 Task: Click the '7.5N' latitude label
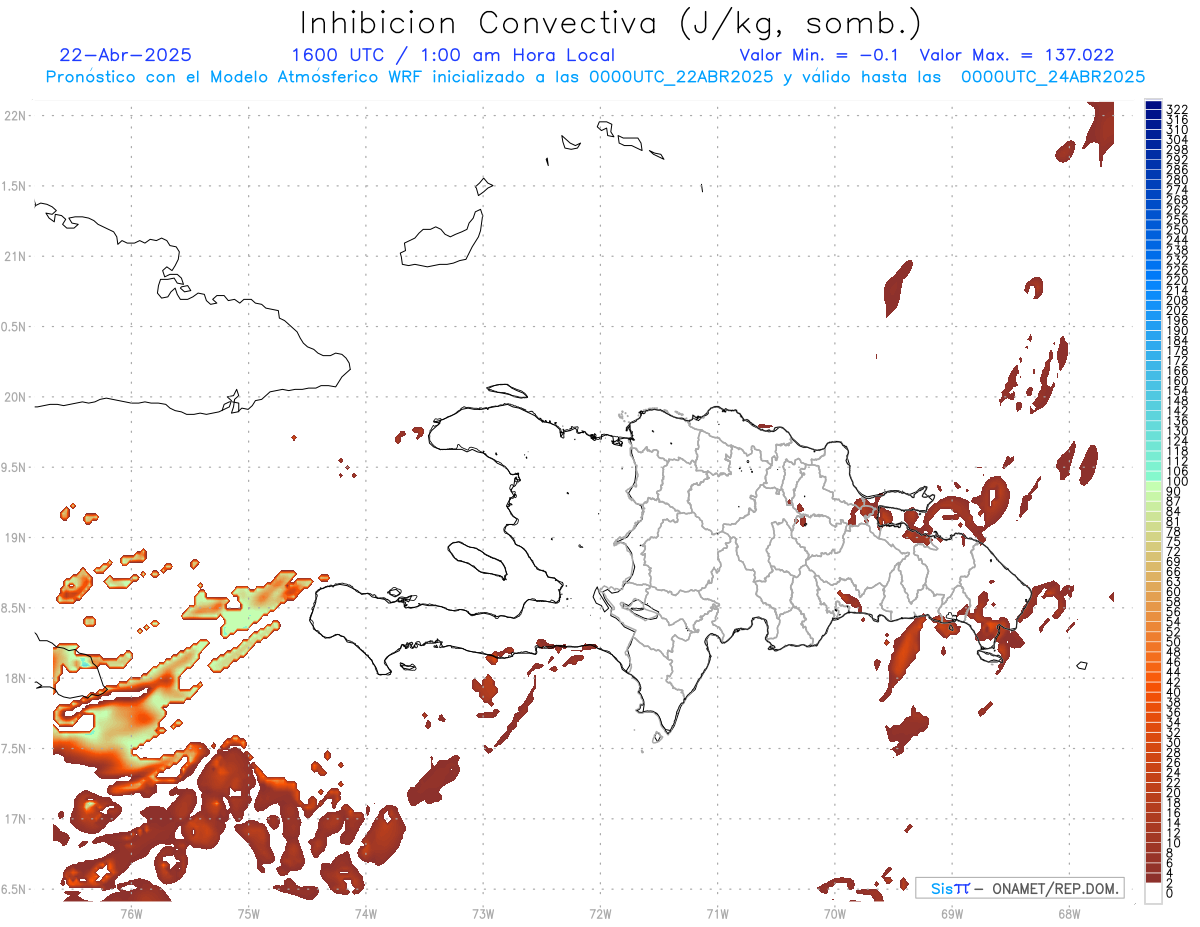click(x=14, y=749)
